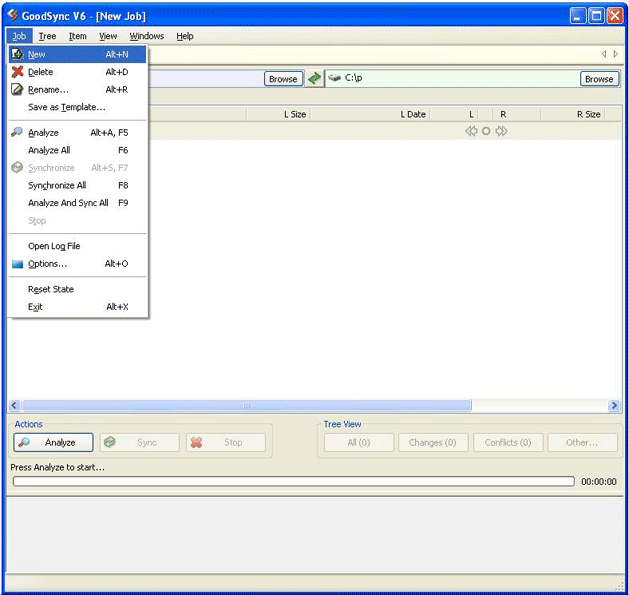Click the grayed Synchronize menu entry

click(77, 168)
